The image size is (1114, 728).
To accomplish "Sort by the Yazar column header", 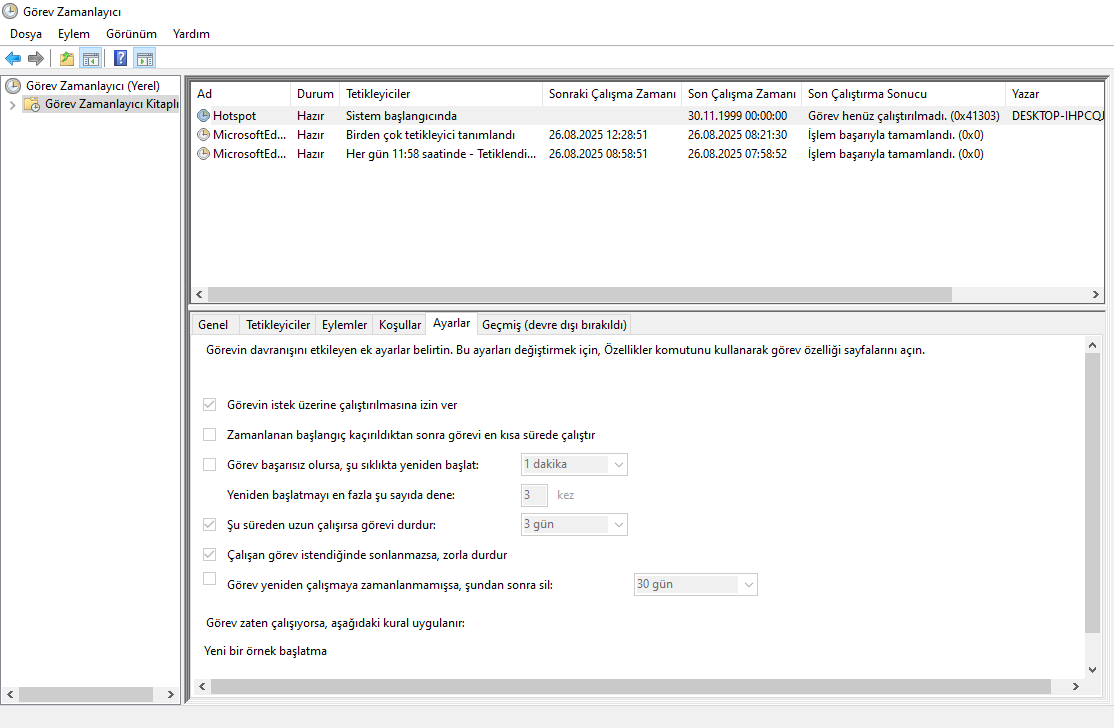I will click(x=1055, y=94).
